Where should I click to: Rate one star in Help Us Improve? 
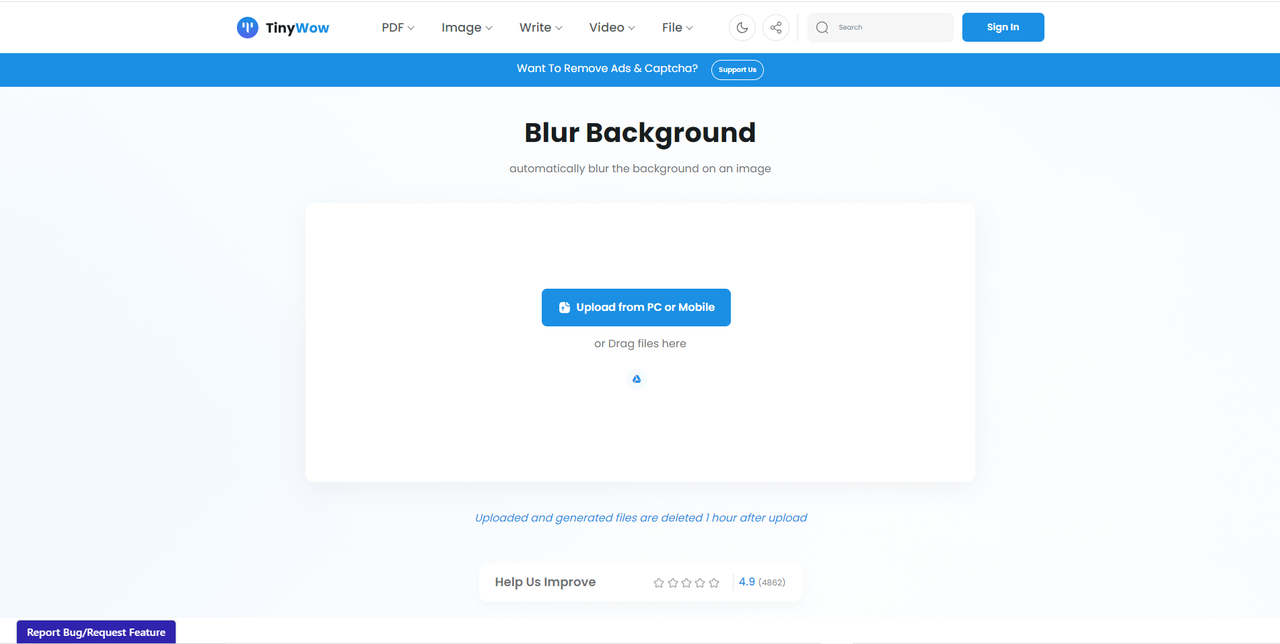pos(659,582)
